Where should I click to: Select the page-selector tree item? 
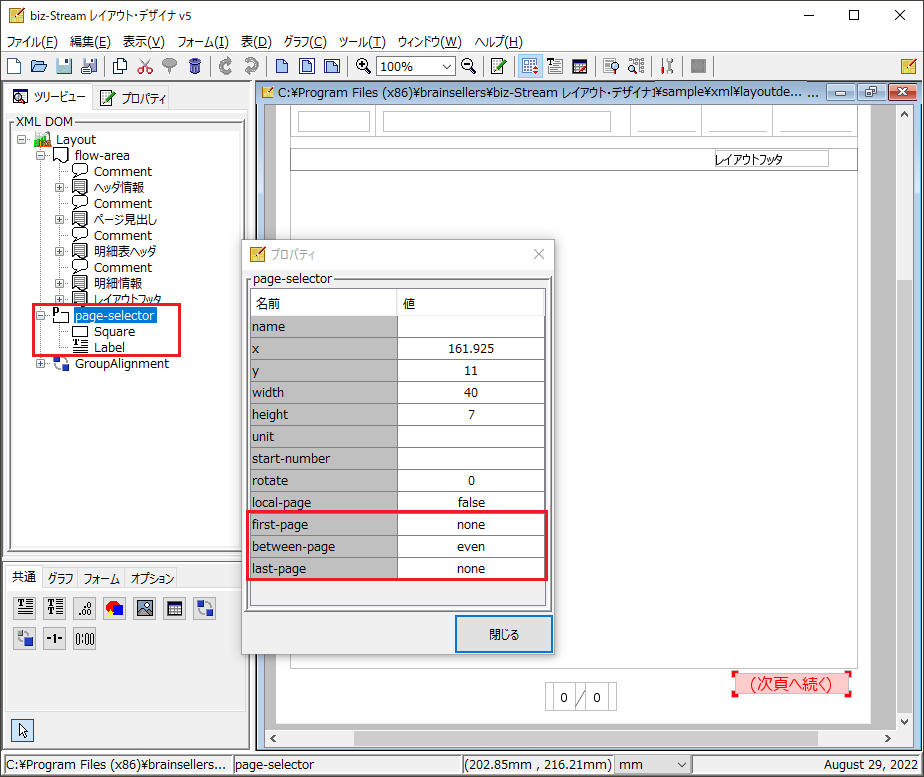pos(115,316)
